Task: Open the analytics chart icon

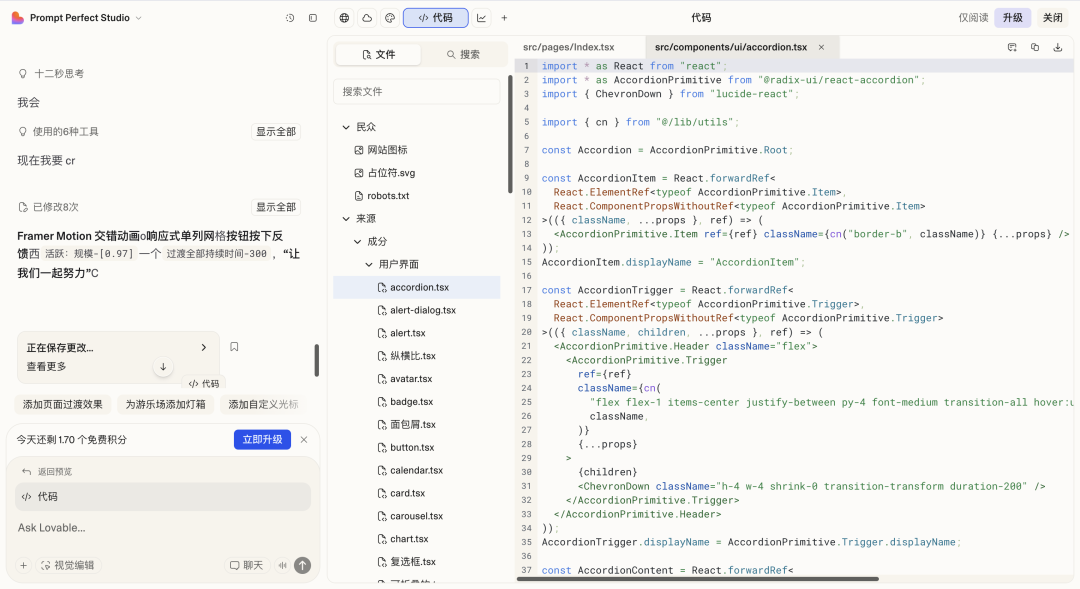Action: click(x=482, y=18)
